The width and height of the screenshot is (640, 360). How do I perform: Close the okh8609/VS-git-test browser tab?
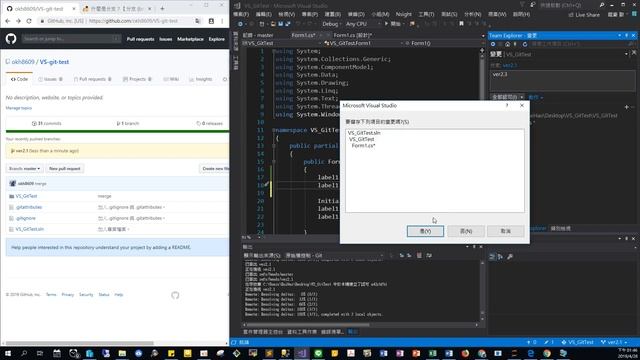coord(73,8)
